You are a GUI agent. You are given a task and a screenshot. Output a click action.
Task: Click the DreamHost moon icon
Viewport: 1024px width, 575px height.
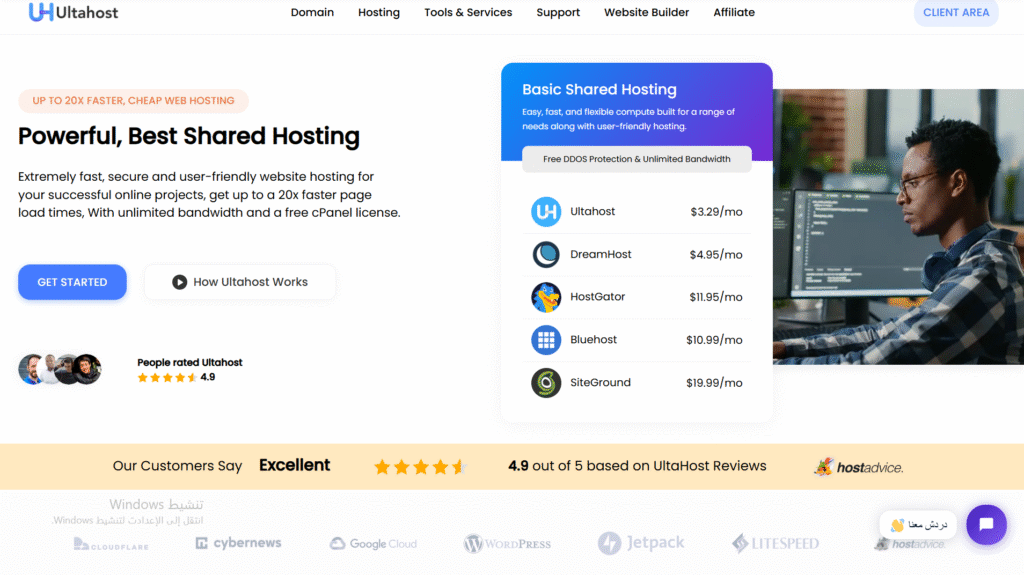[546, 255]
